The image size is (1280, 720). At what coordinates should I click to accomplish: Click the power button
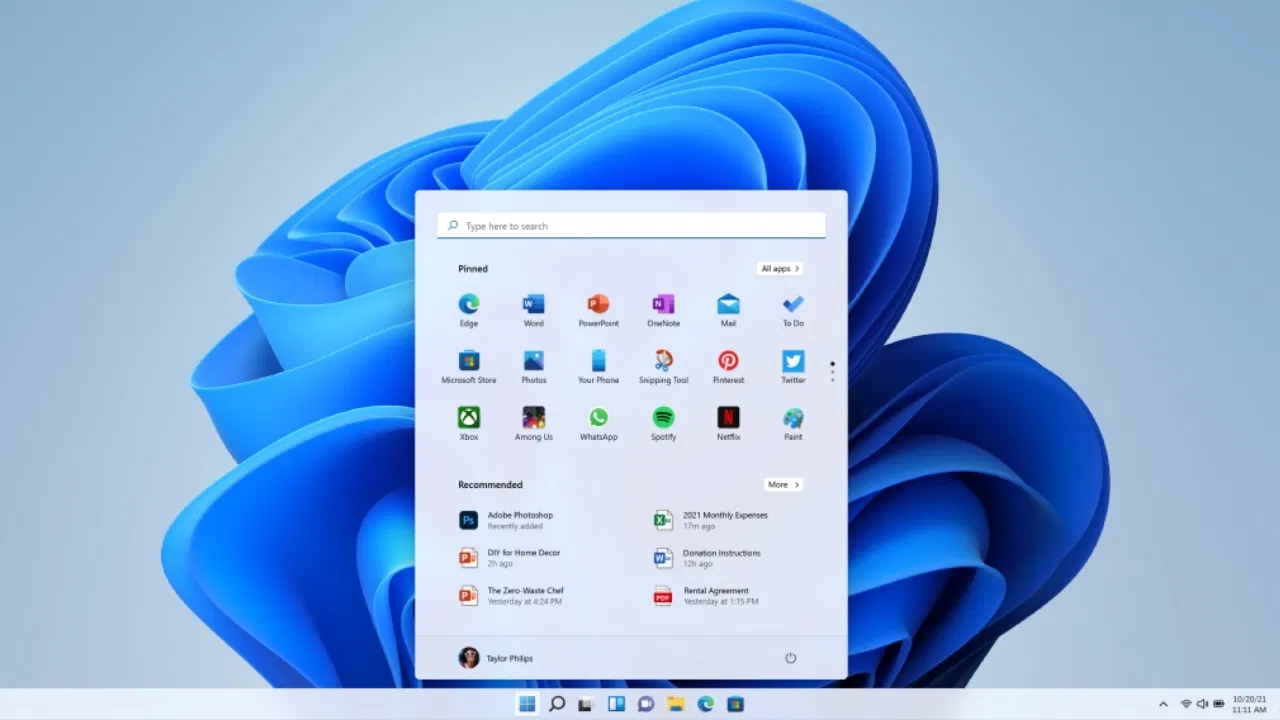[790, 658]
